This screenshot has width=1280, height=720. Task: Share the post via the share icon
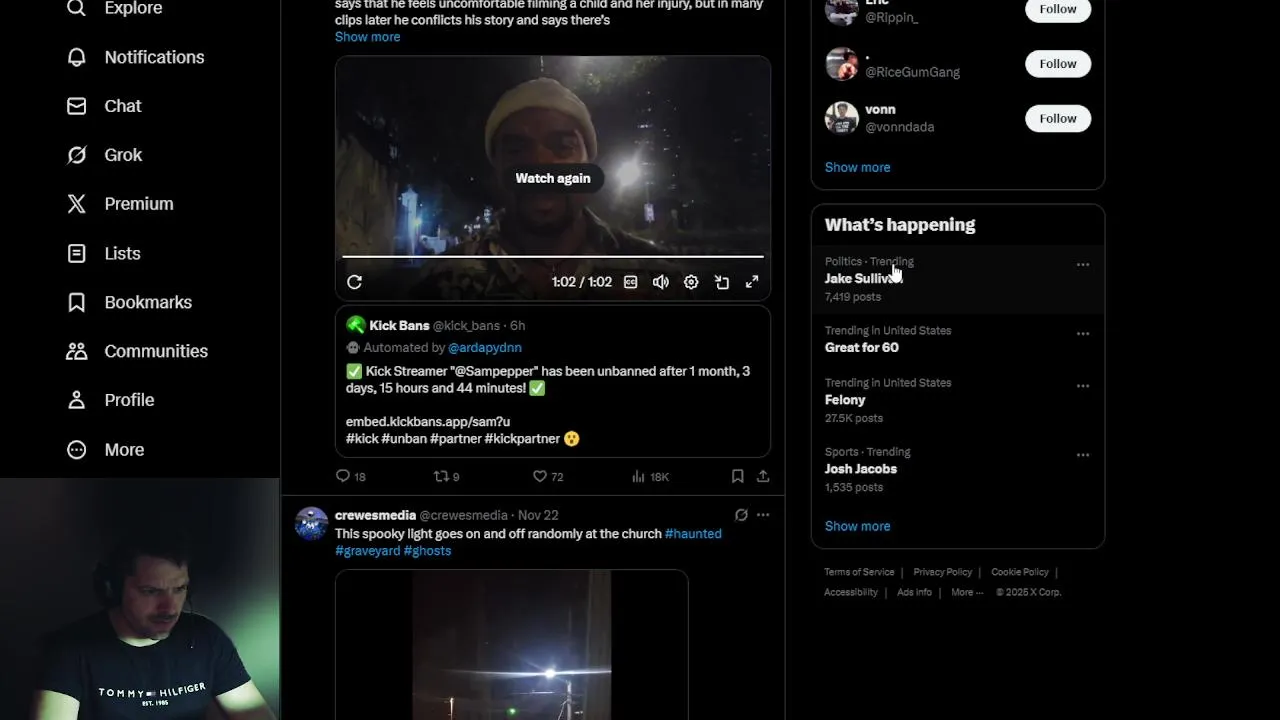point(763,477)
